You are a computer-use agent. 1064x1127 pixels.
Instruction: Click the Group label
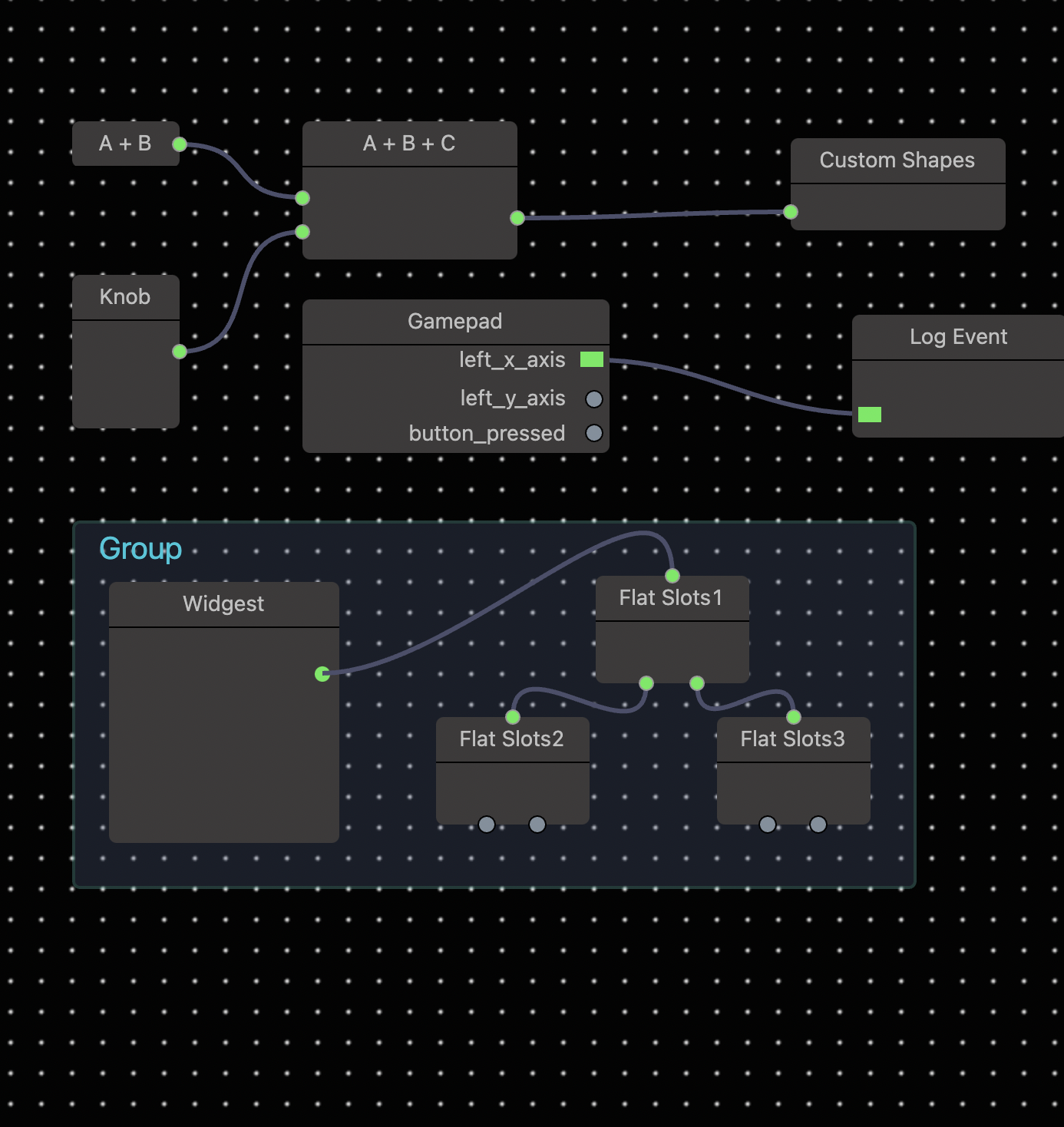click(x=141, y=549)
